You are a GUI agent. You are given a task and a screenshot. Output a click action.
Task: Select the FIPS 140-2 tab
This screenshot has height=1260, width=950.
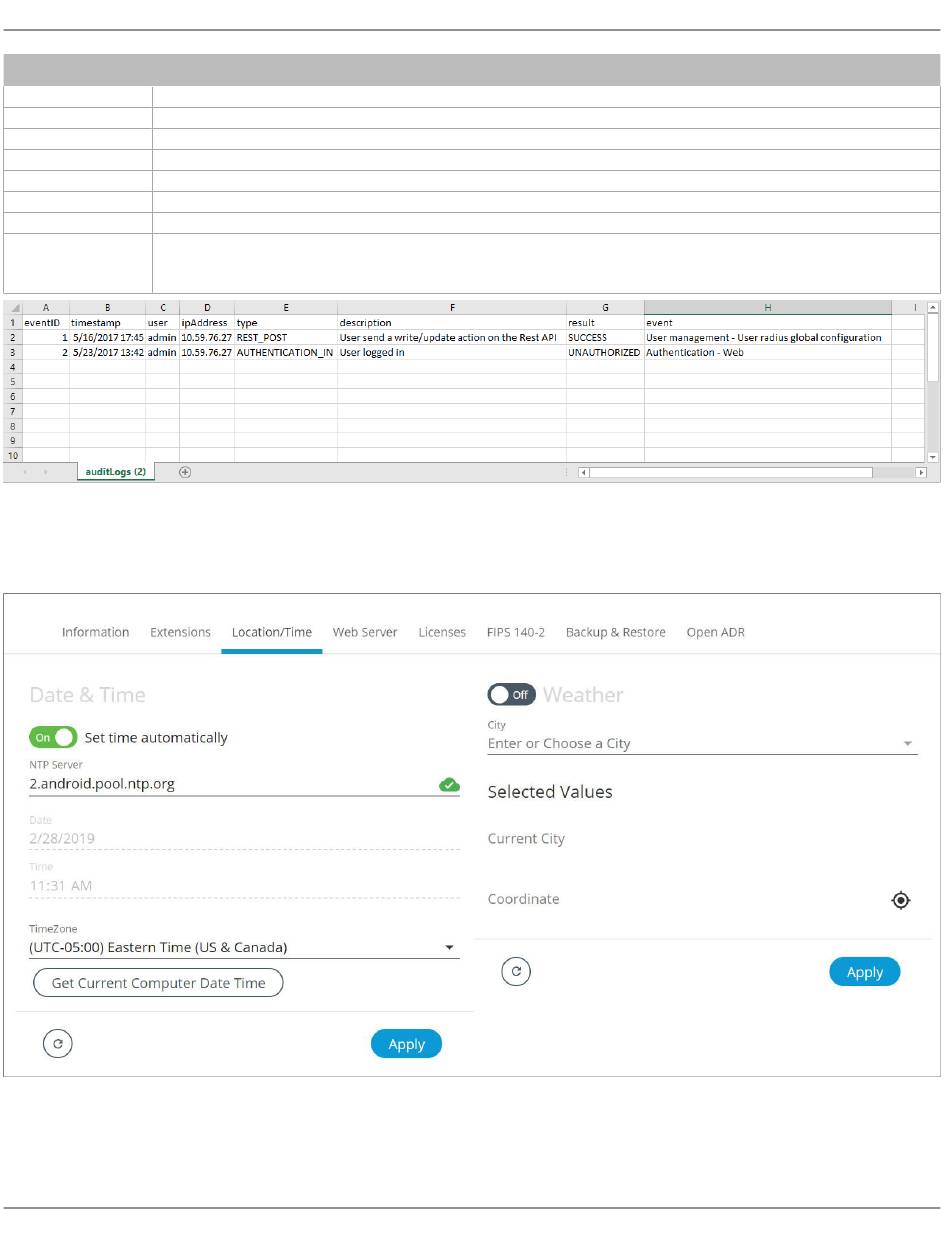click(515, 632)
